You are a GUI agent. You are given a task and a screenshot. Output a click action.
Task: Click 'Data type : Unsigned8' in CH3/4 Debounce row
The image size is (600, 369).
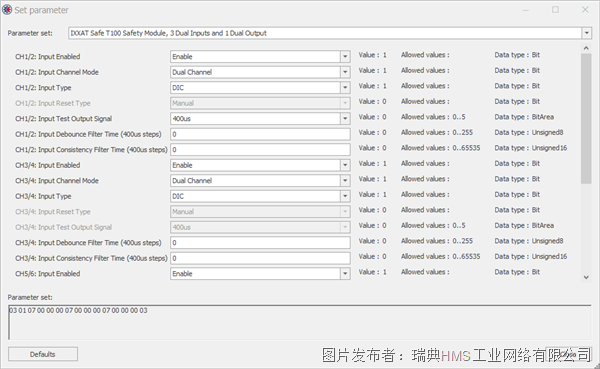pos(529,241)
